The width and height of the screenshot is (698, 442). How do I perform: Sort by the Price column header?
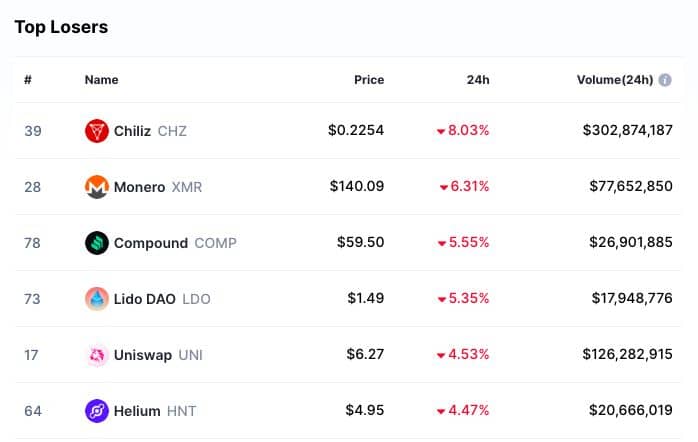click(x=369, y=80)
